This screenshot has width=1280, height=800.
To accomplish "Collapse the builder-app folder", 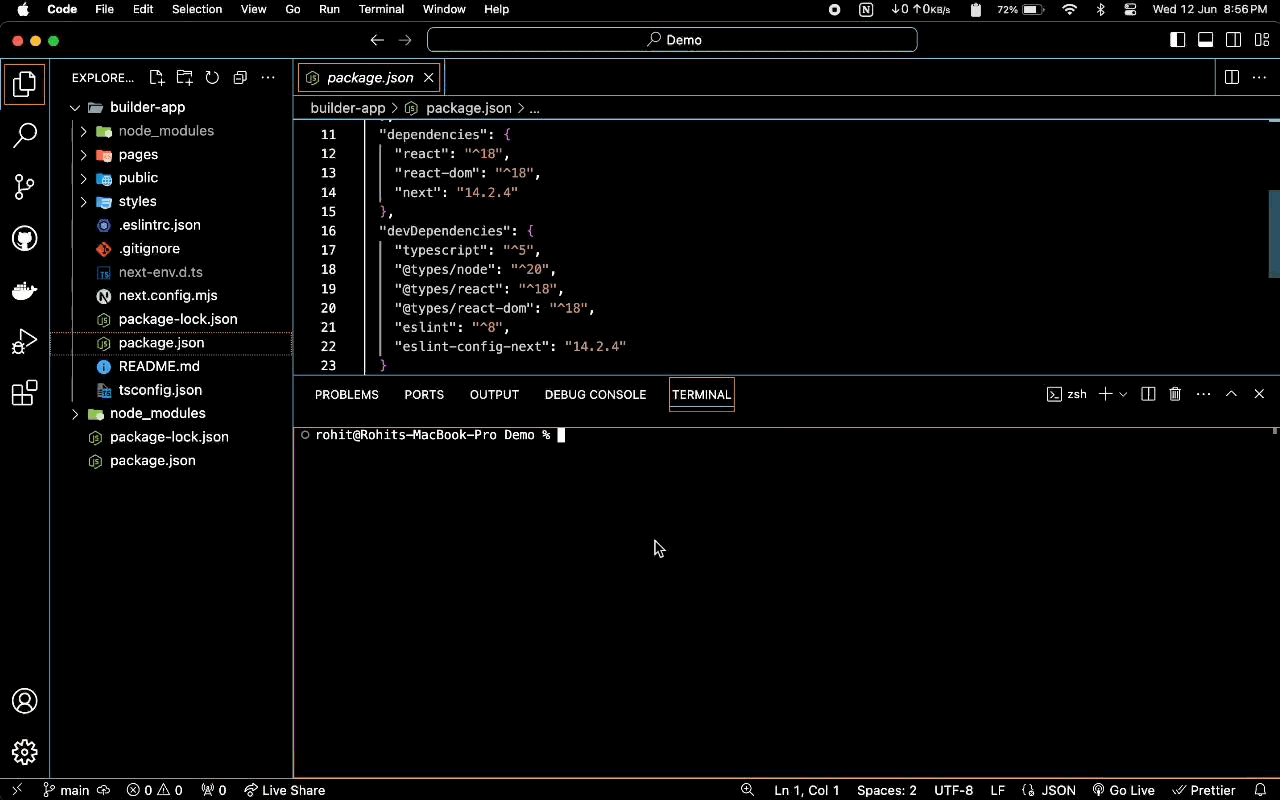I will tap(75, 107).
